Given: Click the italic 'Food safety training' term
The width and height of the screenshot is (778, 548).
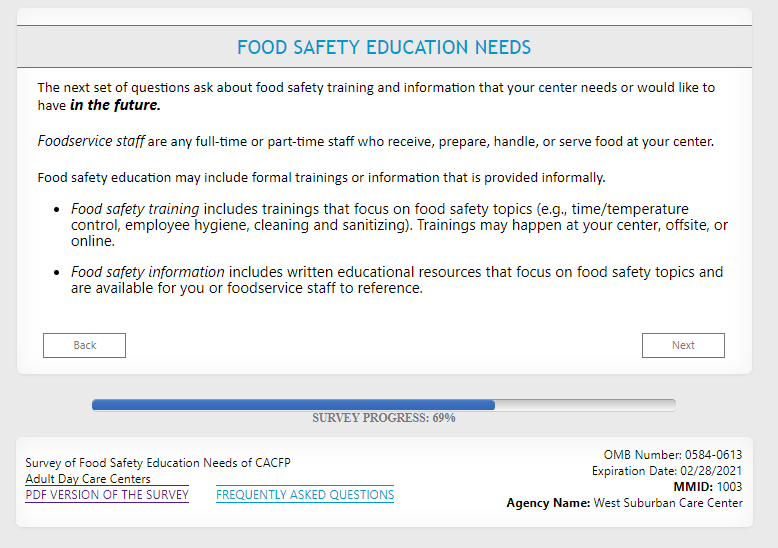Looking at the screenshot, I should click(135, 209).
